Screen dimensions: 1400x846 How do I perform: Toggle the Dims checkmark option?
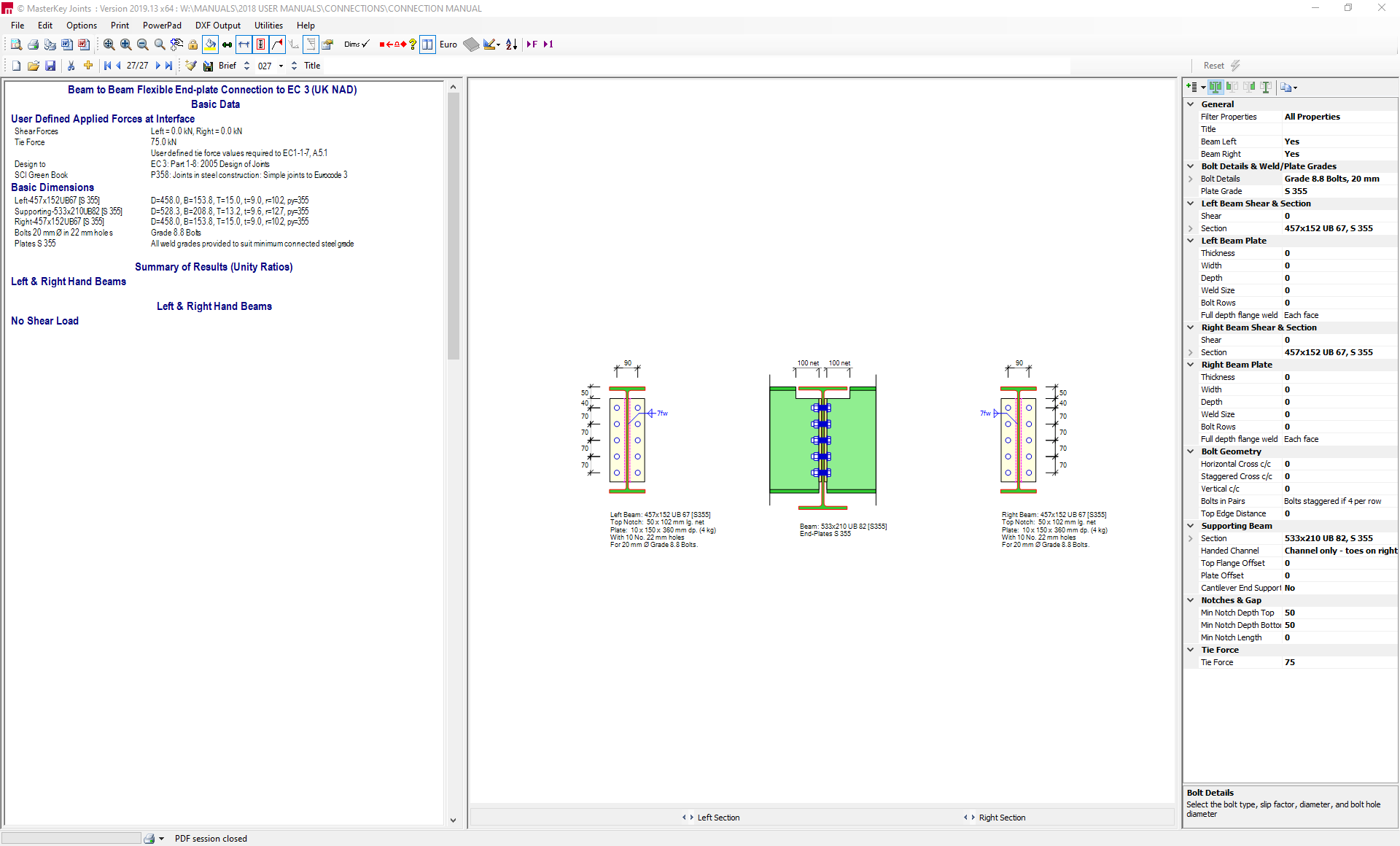357,44
